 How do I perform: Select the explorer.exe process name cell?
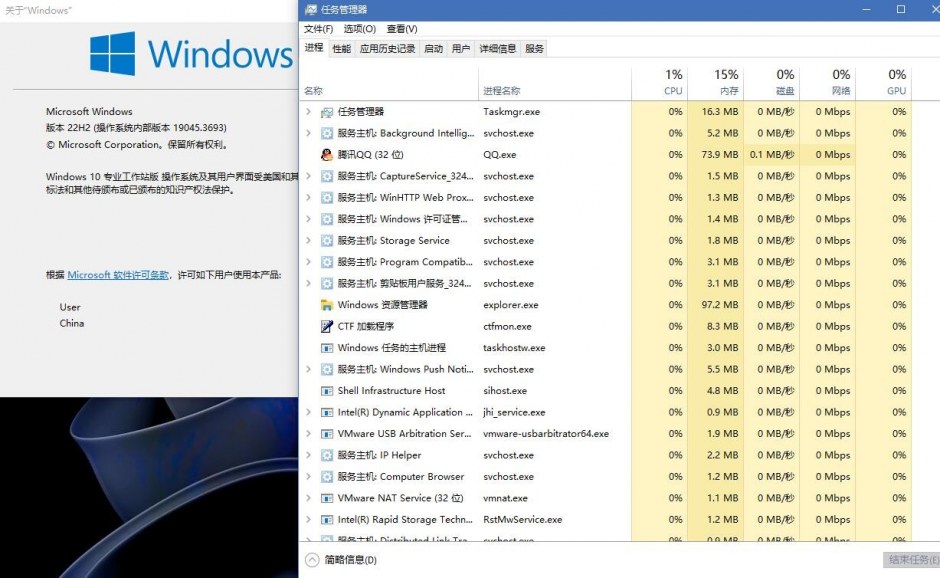[511, 305]
